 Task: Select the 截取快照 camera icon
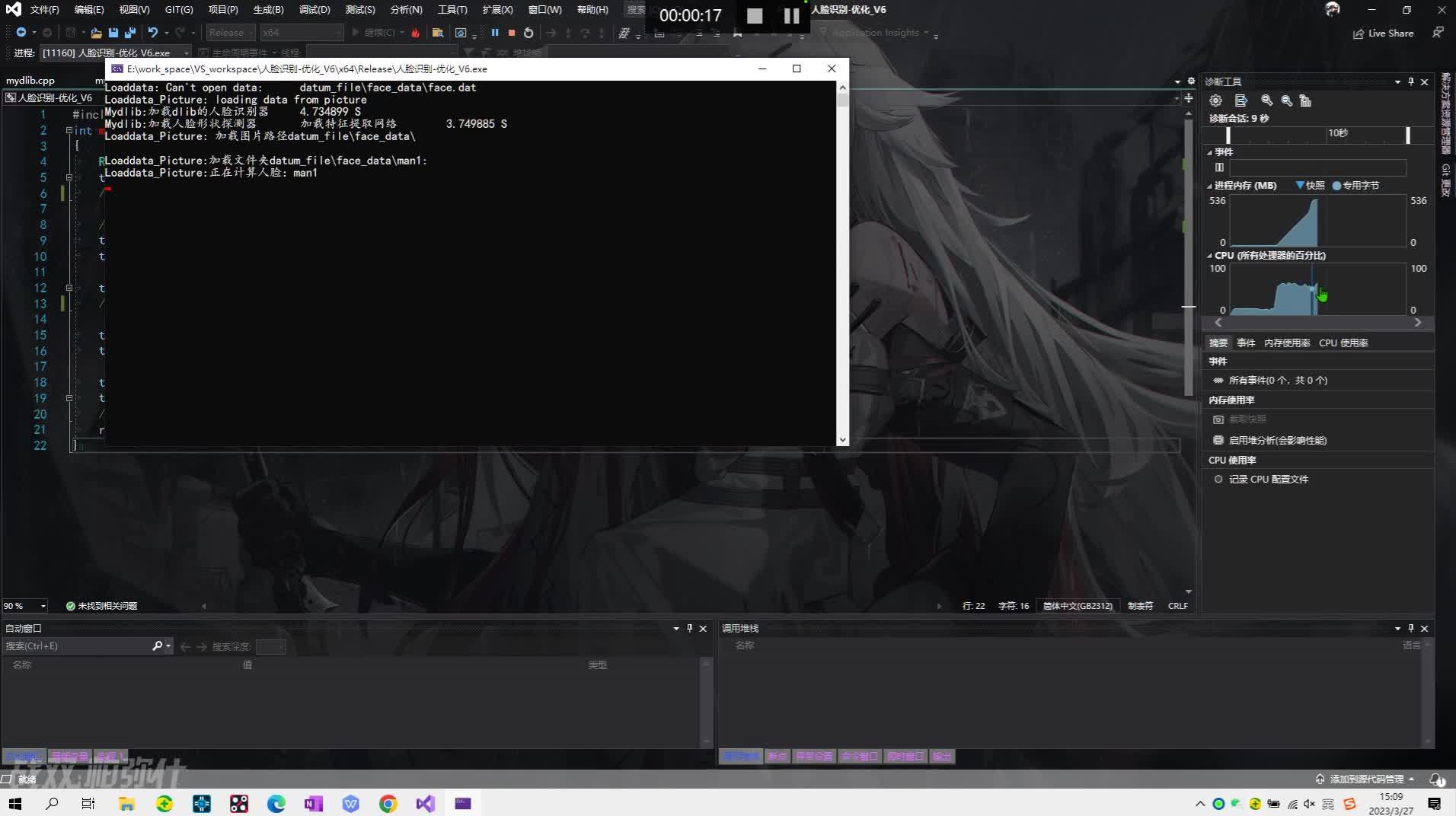[x=1219, y=419]
